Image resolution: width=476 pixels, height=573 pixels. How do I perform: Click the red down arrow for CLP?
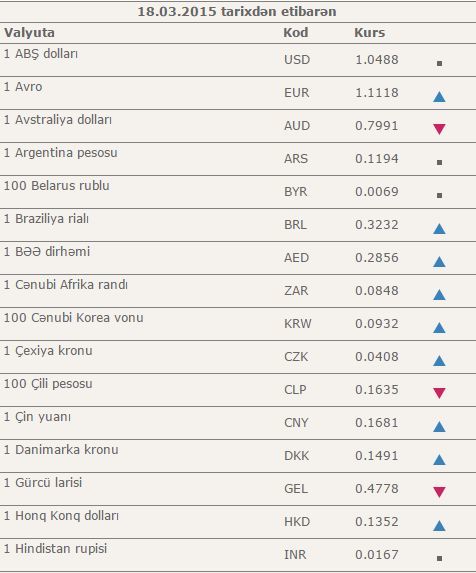pyautogui.click(x=439, y=393)
